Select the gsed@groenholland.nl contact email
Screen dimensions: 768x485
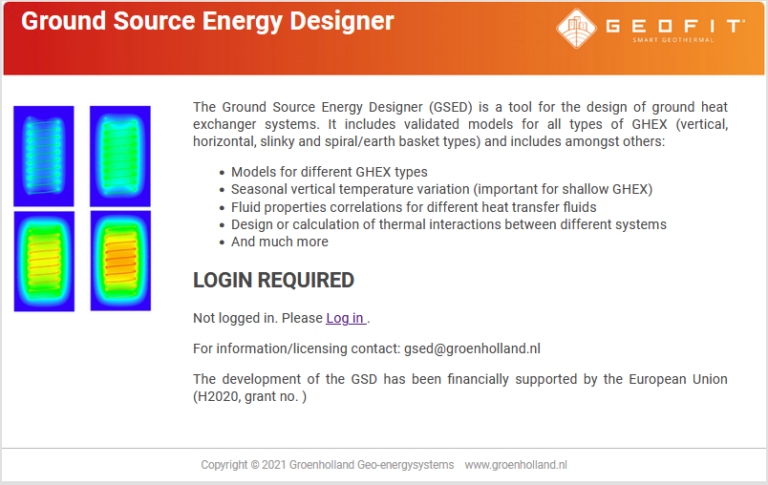pos(472,349)
